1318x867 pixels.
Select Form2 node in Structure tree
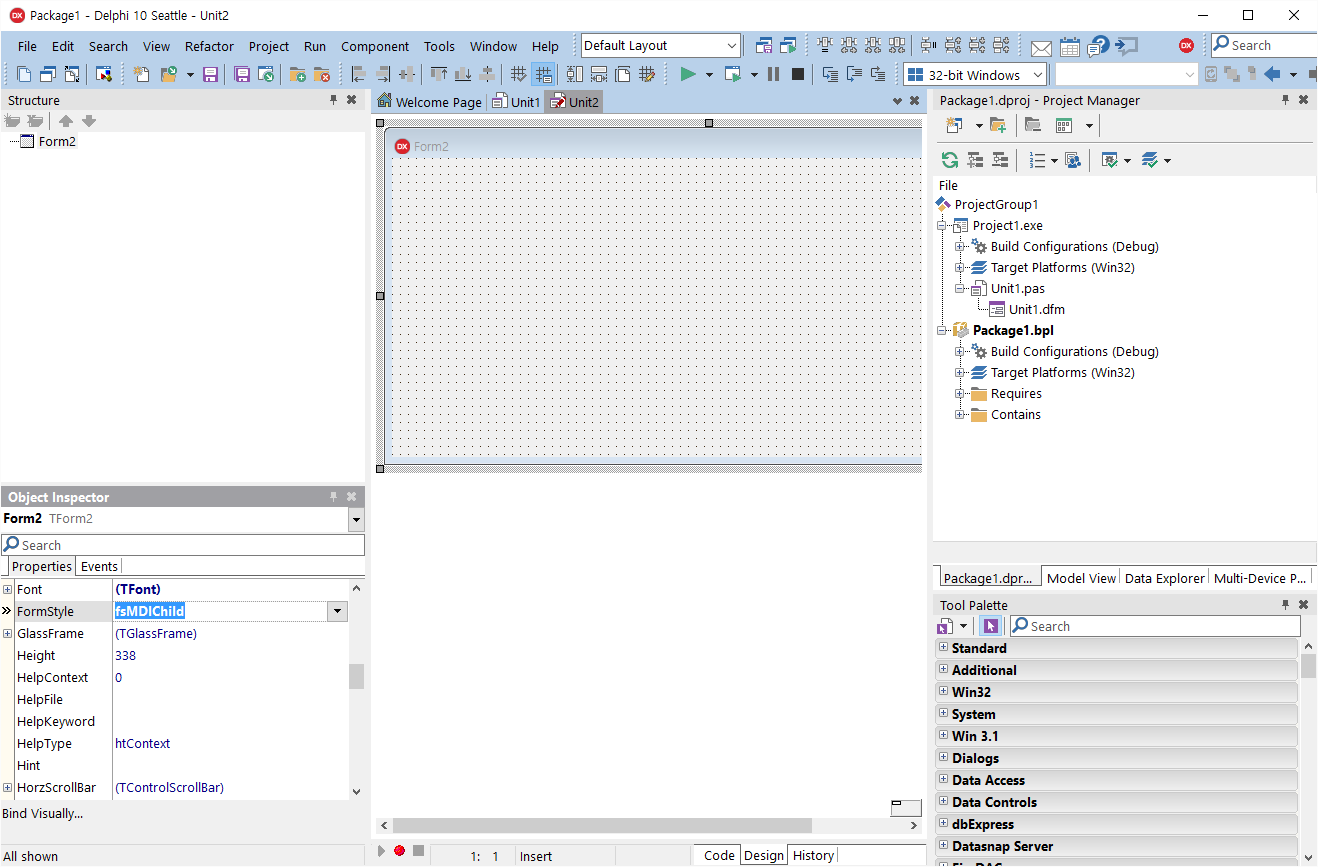coord(57,141)
